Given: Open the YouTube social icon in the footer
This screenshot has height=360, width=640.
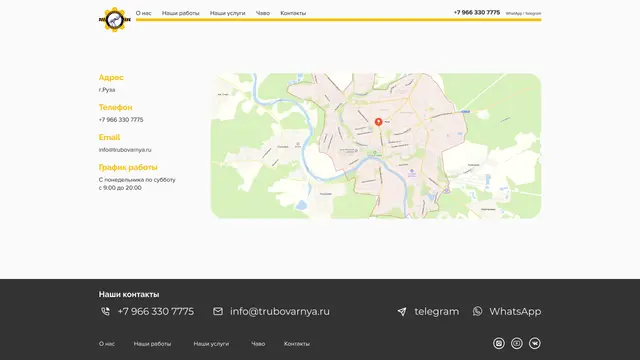Looking at the screenshot, I should click(517, 343).
